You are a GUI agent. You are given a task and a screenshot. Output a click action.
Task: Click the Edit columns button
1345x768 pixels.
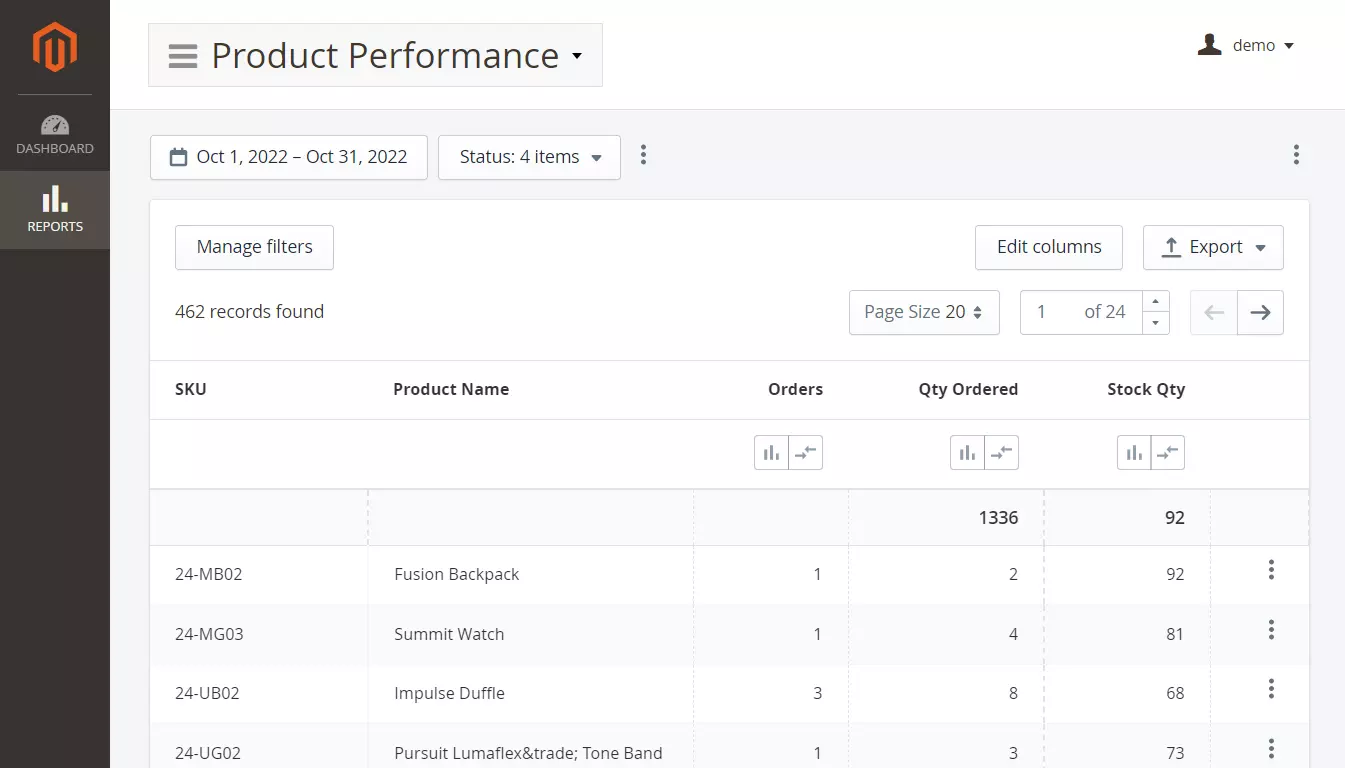[1048, 247]
